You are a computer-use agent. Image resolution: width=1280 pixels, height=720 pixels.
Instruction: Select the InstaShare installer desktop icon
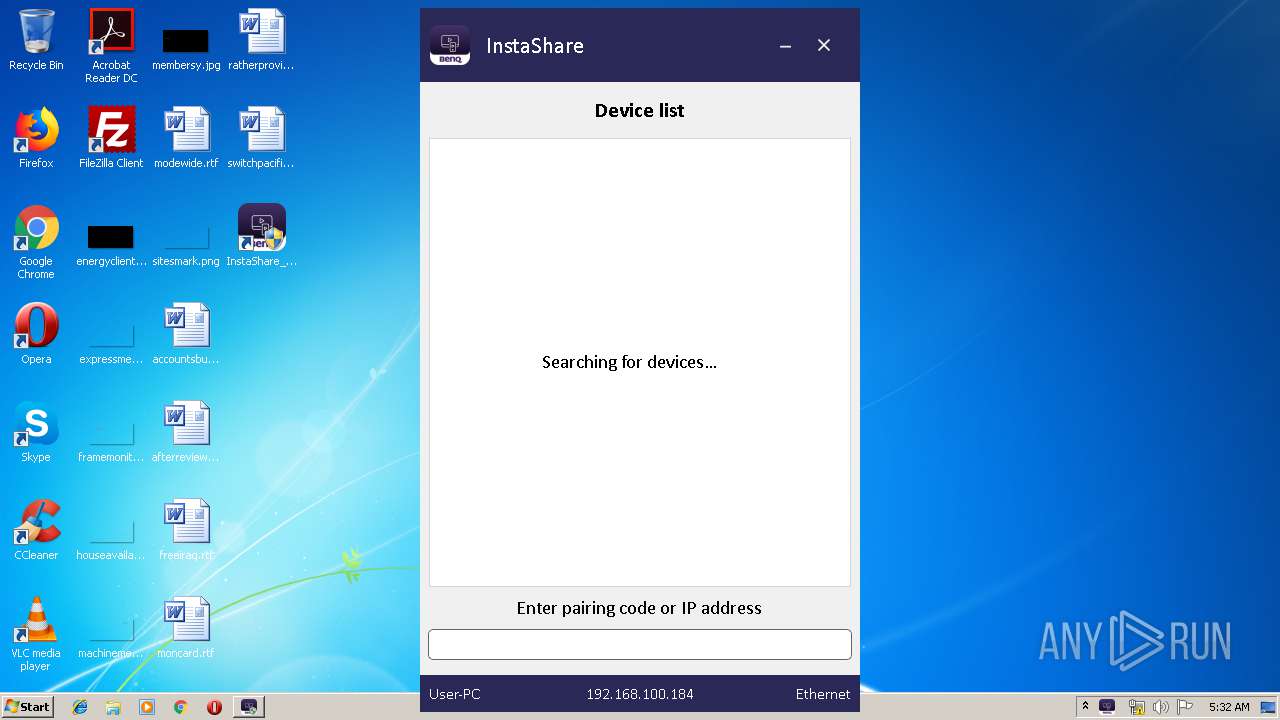pos(261,236)
